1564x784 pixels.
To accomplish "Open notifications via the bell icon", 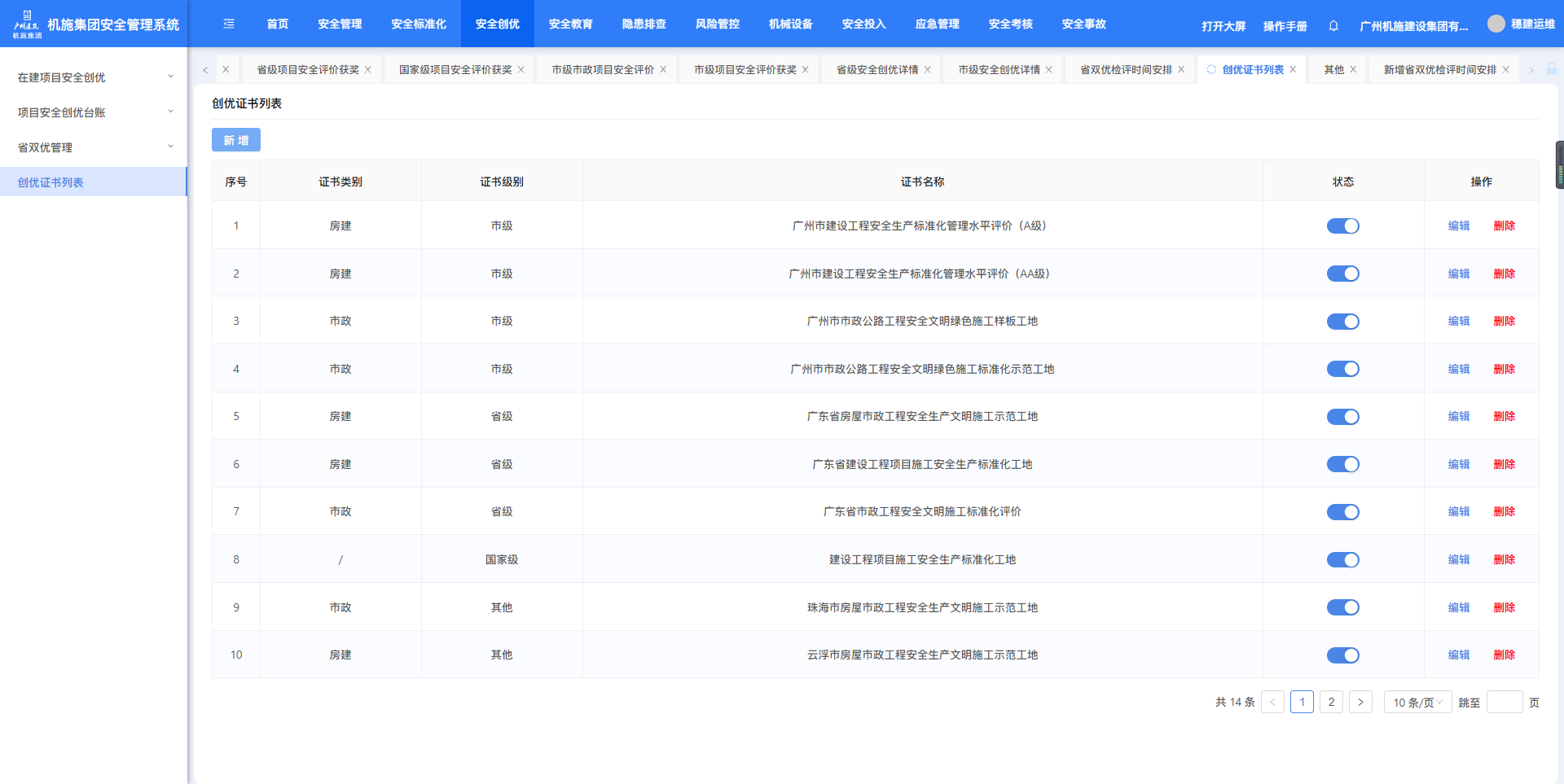I will (x=1333, y=26).
